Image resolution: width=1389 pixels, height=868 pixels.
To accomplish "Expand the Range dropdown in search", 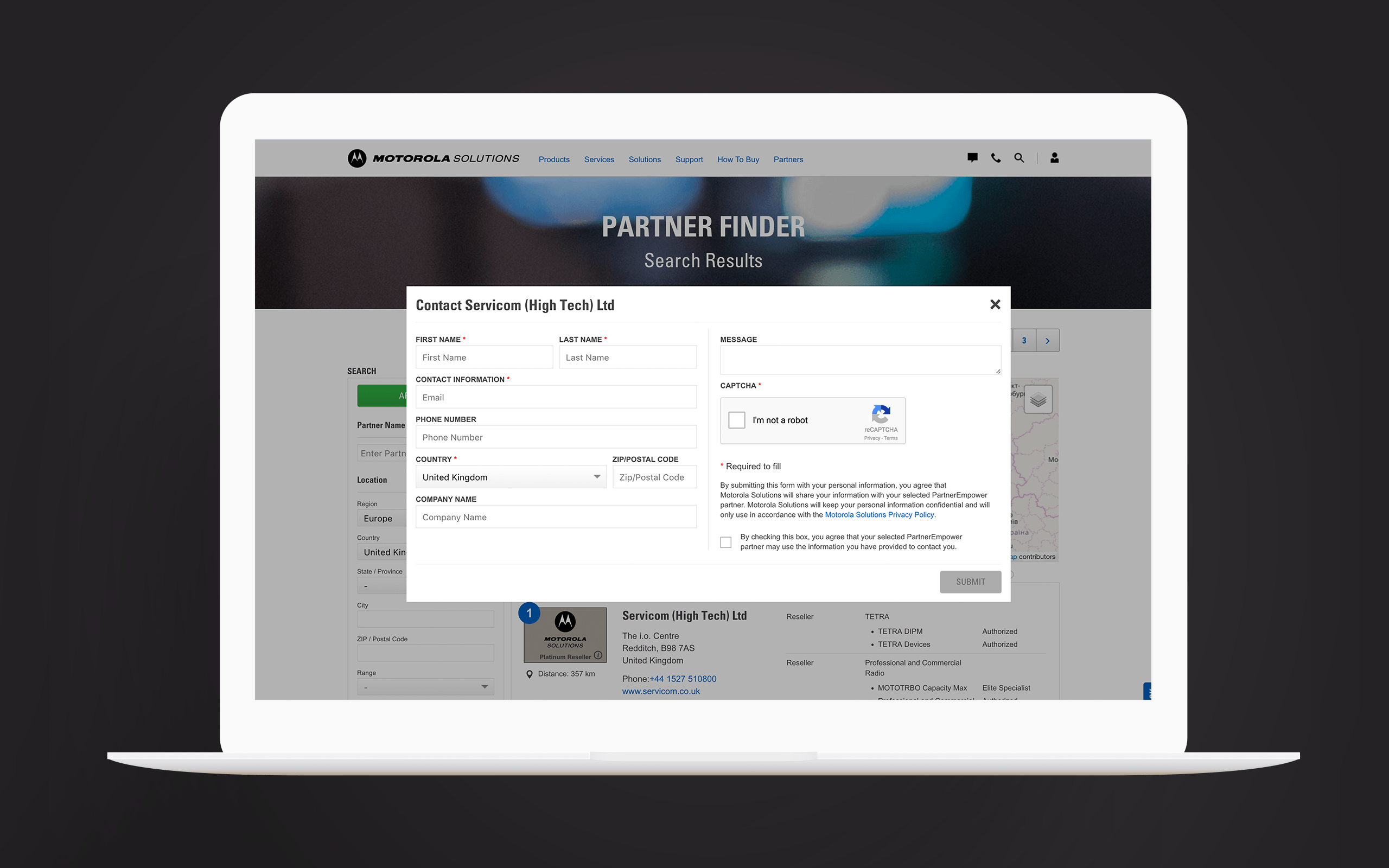I will coord(426,687).
